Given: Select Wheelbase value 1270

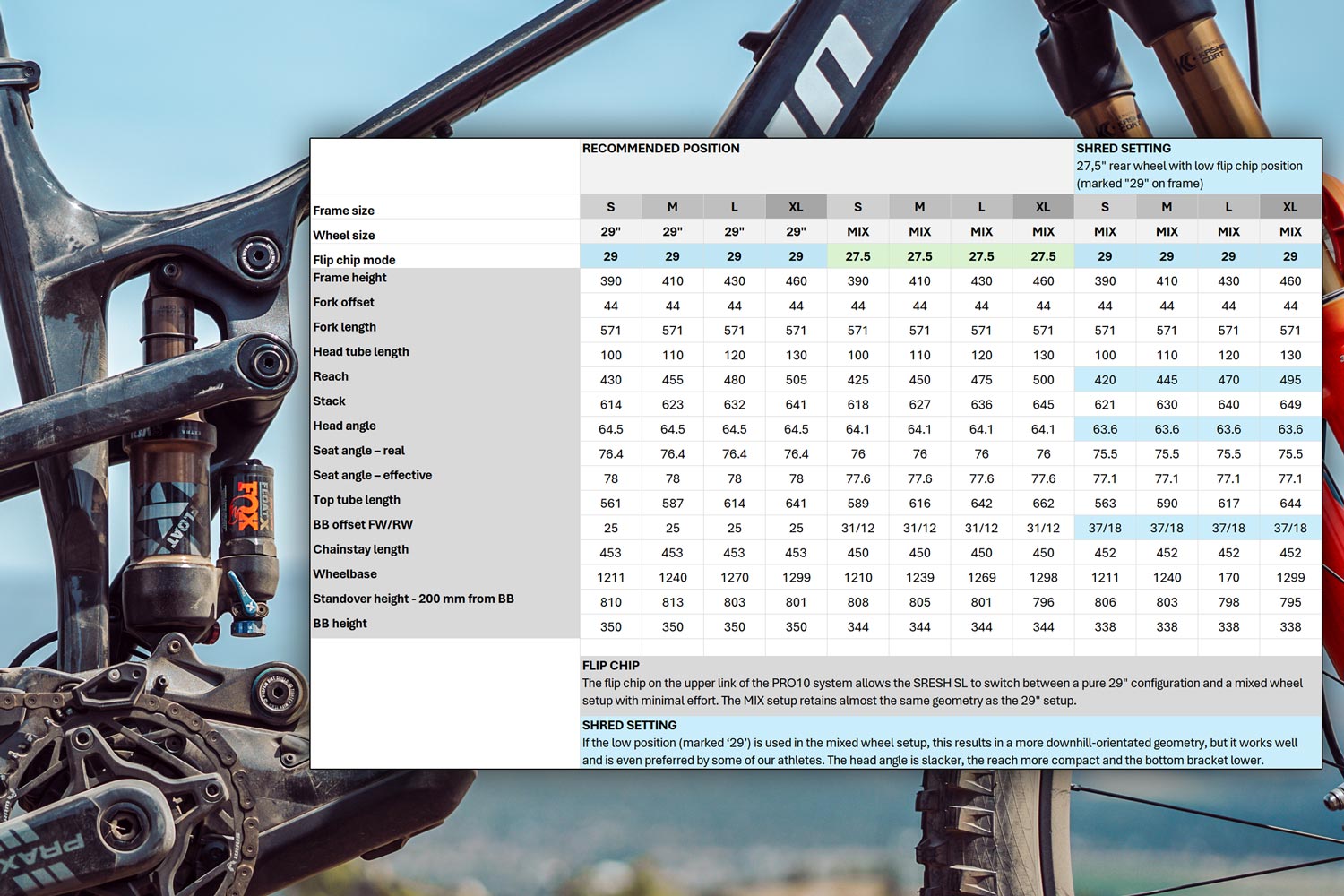Looking at the screenshot, I should point(735,578).
